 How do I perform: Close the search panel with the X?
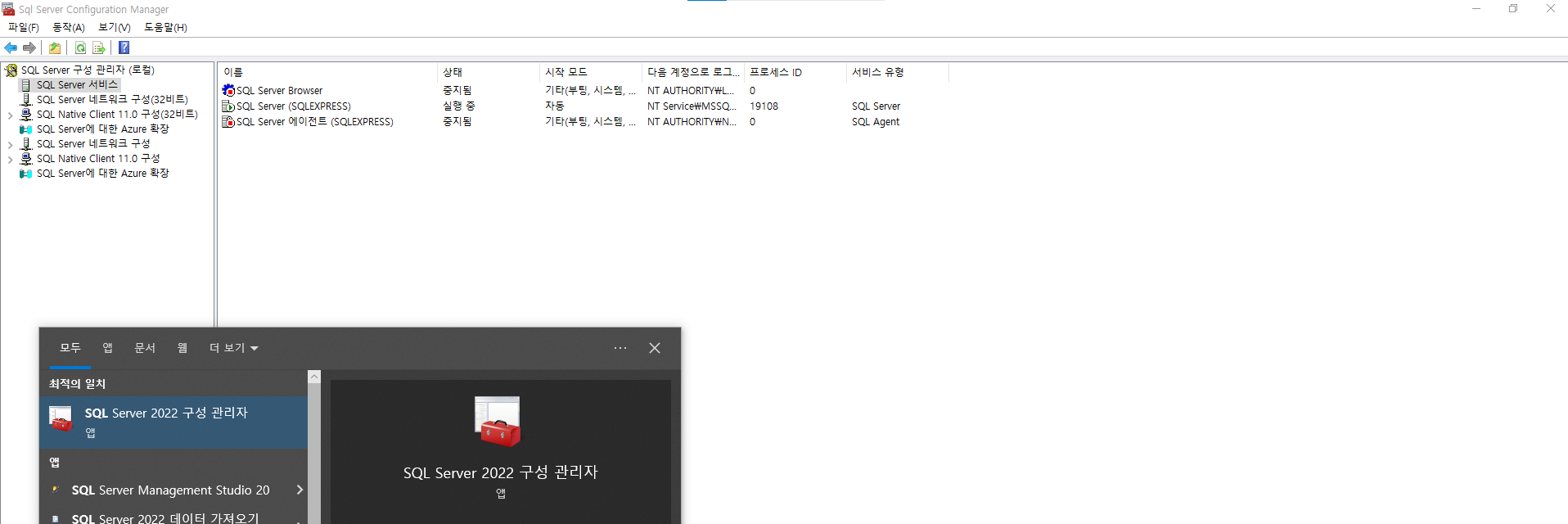pyautogui.click(x=655, y=348)
